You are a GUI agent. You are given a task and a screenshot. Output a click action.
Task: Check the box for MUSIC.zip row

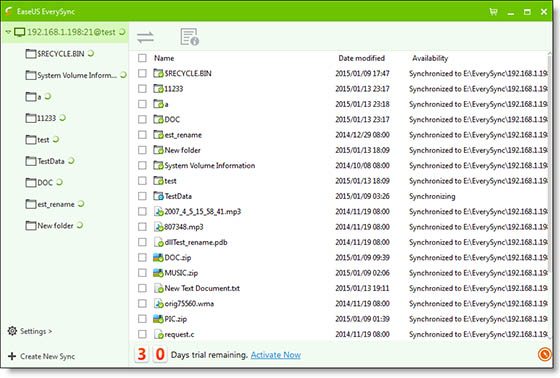point(142,273)
